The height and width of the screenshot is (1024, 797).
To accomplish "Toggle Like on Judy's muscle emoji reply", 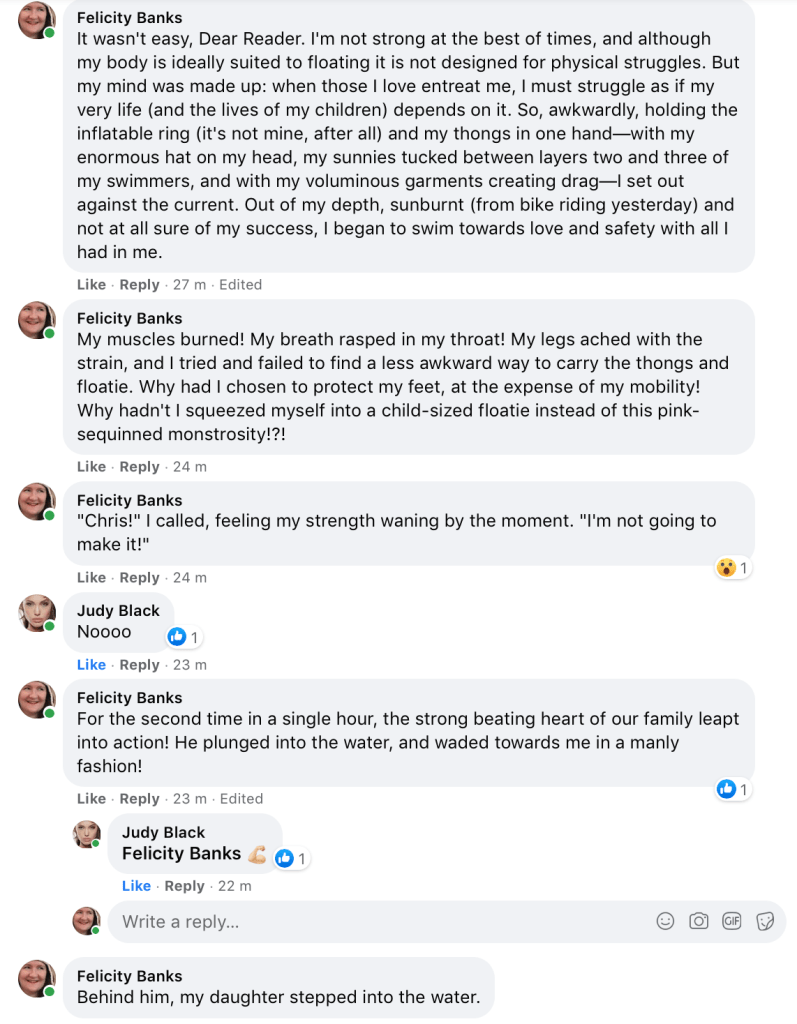I will coord(136,886).
